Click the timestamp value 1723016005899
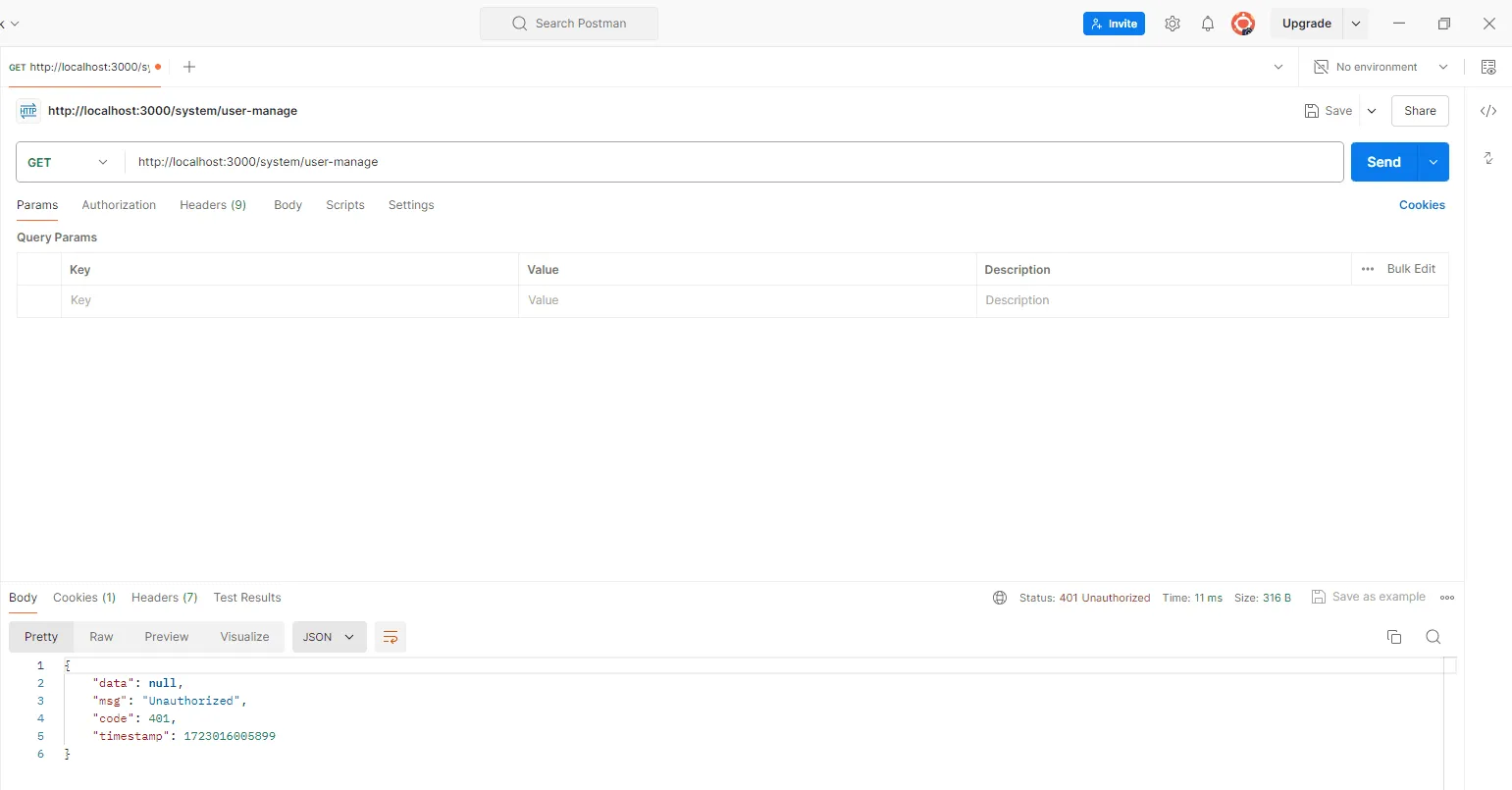1512x790 pixels. pyautogui.click(x=230, y=736)
